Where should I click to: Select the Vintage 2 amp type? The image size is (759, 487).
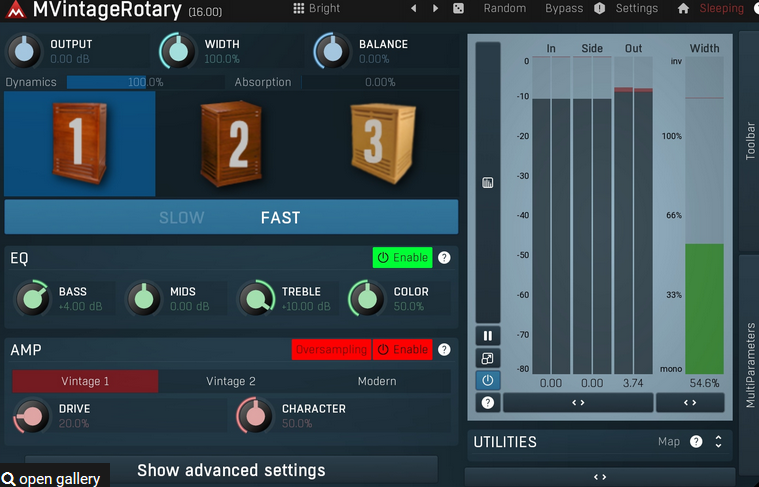point(231,381)
